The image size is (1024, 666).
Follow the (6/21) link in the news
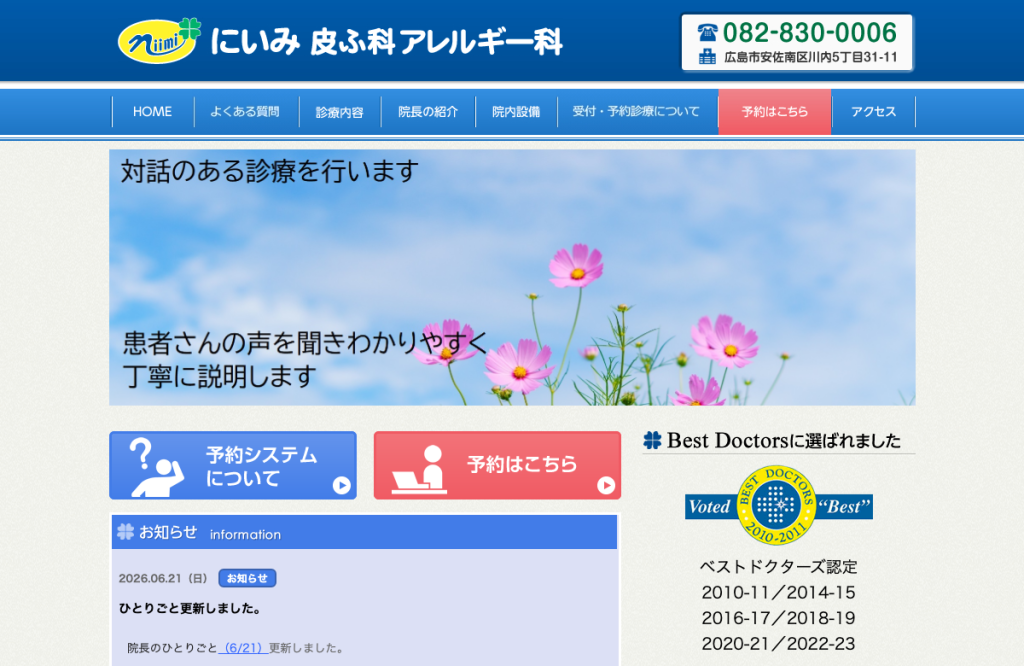tap(243, 648)
